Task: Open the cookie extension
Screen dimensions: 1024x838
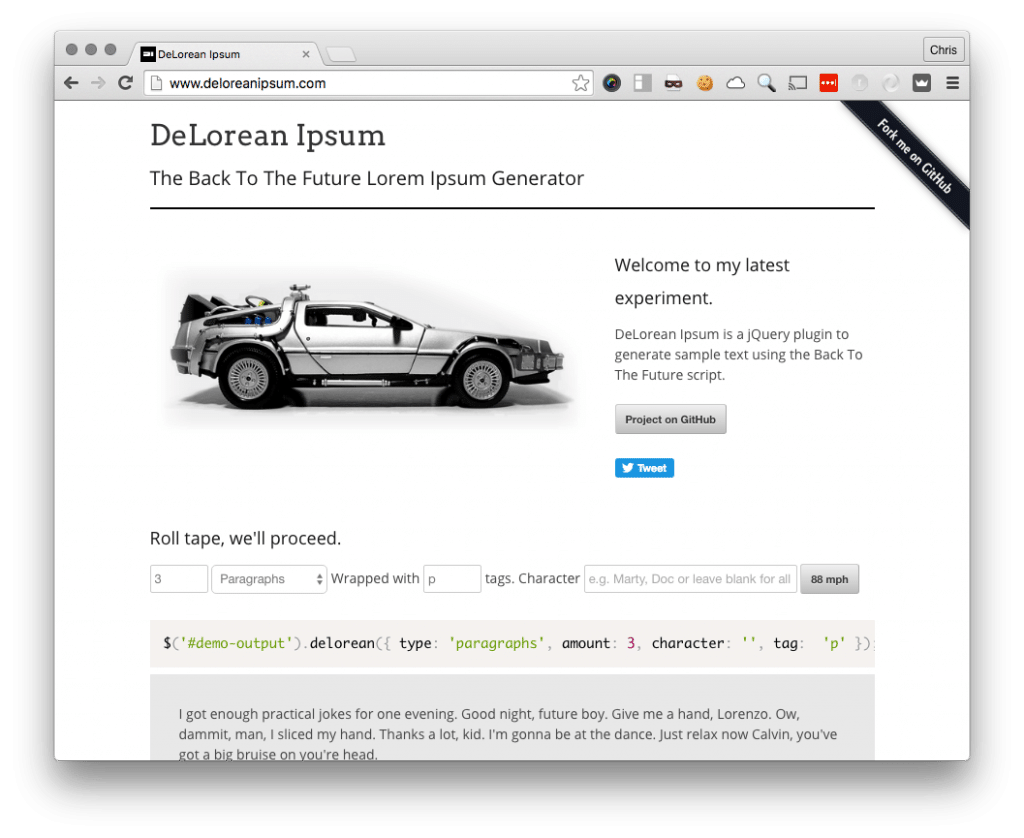Action: coord(705,83)
